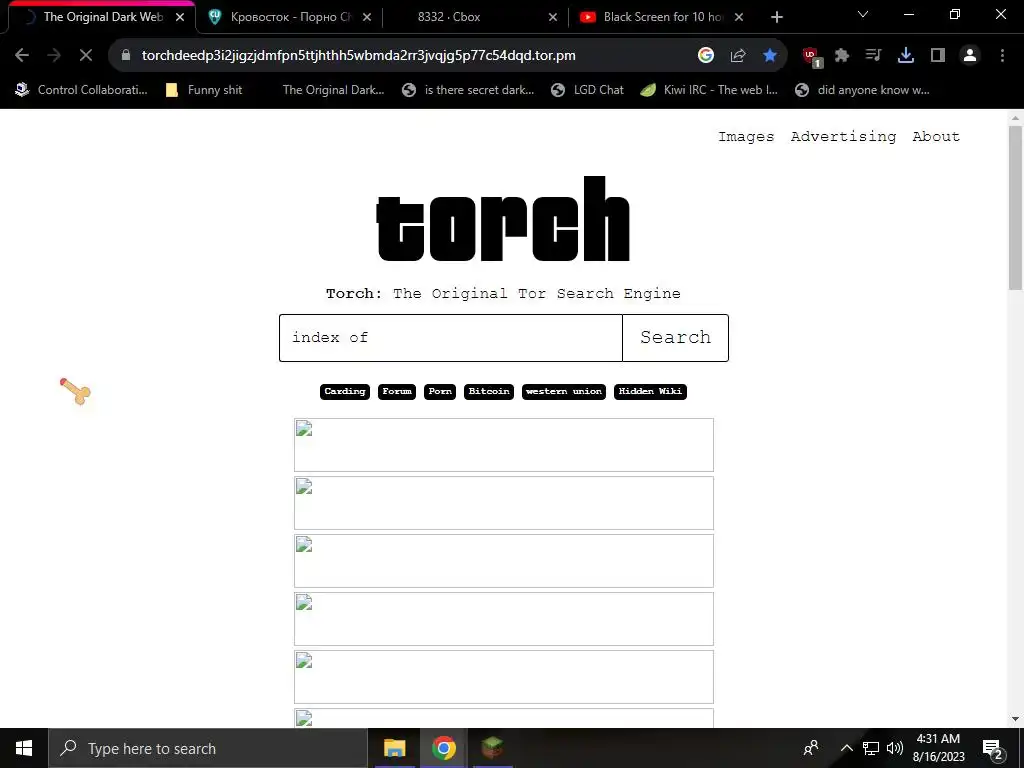Open the uBlock Origin extension icon
The image size is (1024, 768).
click(x=812, y=57)
